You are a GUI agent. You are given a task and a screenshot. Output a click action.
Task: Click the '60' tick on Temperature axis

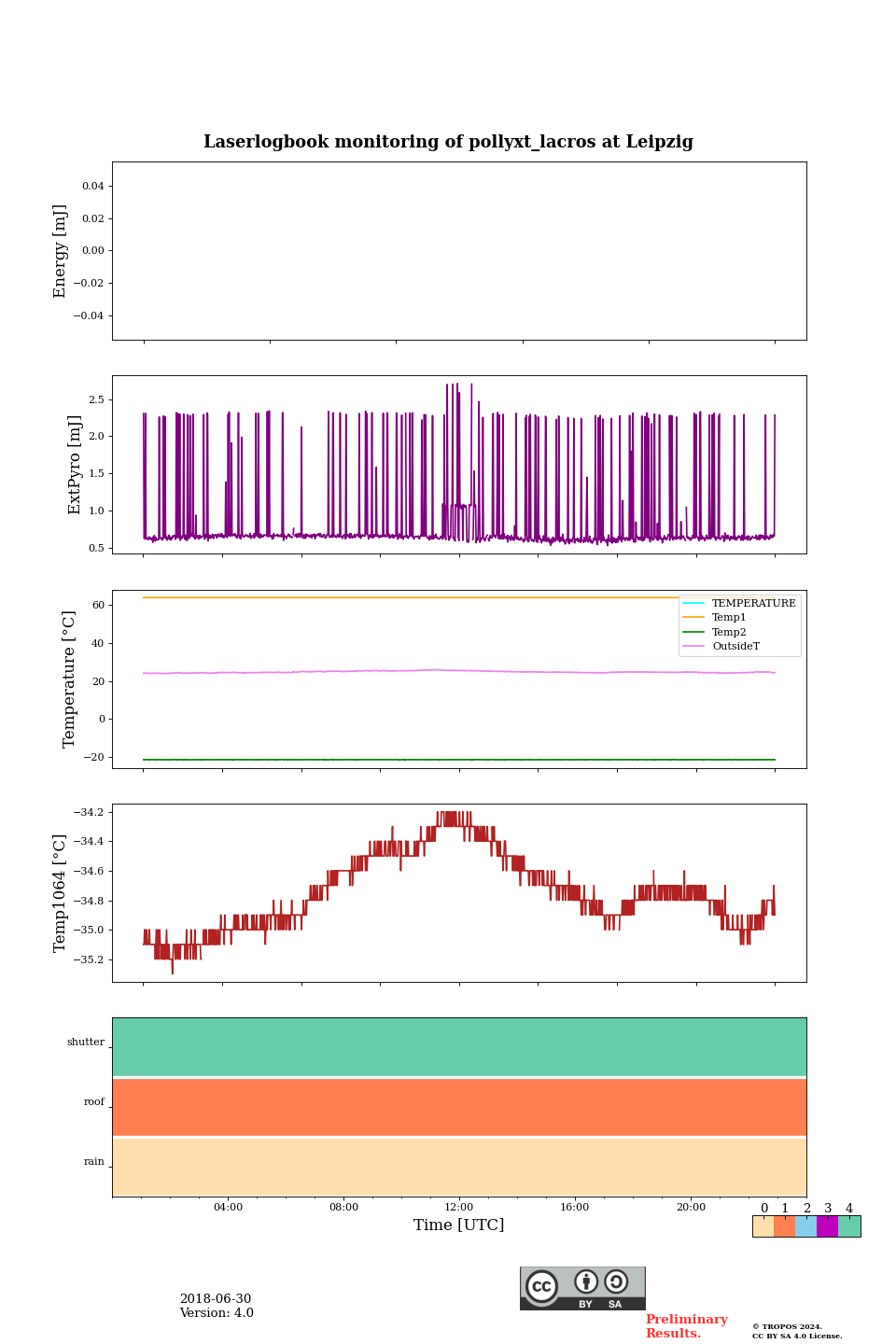coord(98,605)
